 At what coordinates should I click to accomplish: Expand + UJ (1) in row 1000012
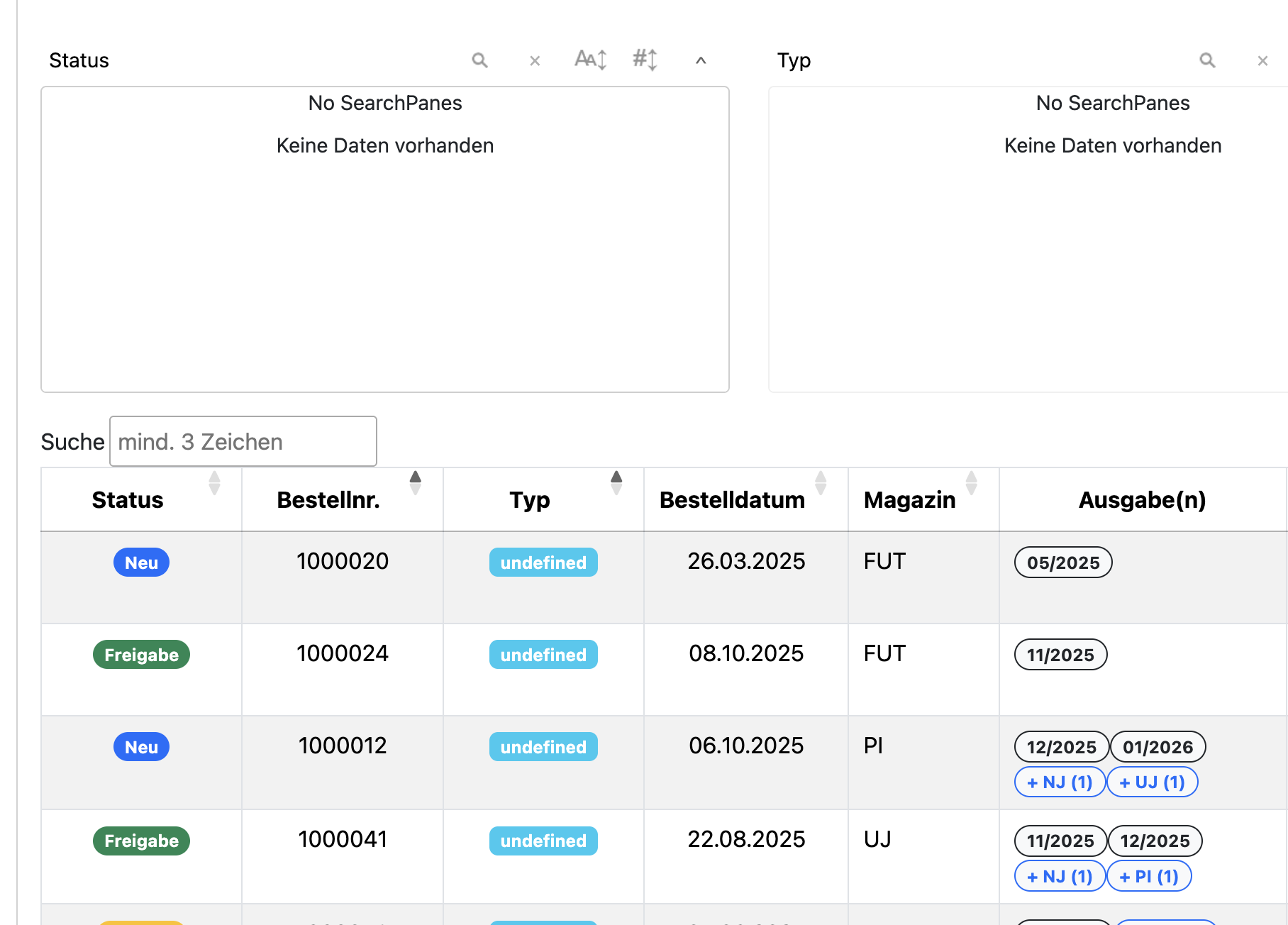pyautogui.click(x=1152, y=782)
